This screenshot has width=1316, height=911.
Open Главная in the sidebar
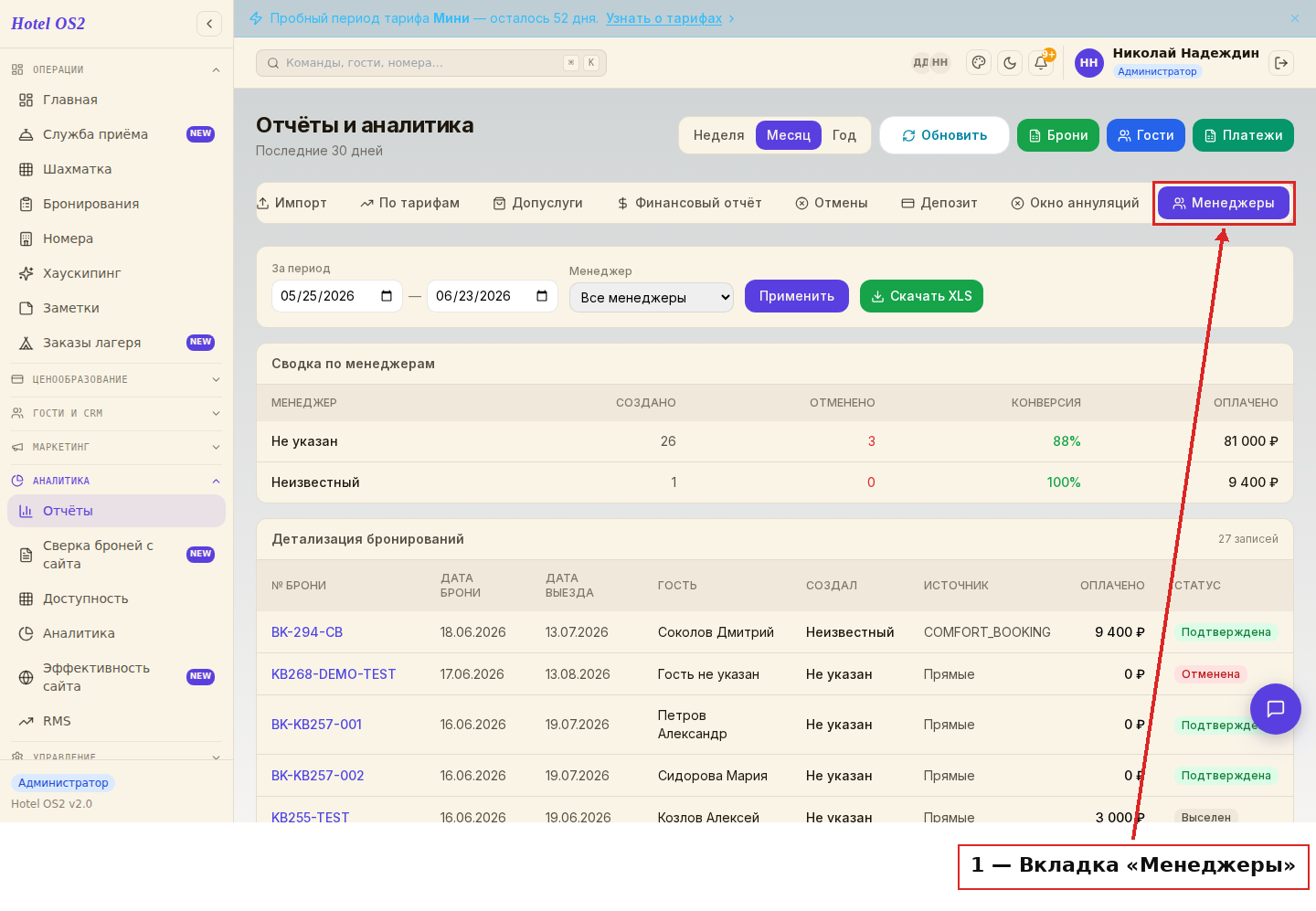tap(116, 100)
